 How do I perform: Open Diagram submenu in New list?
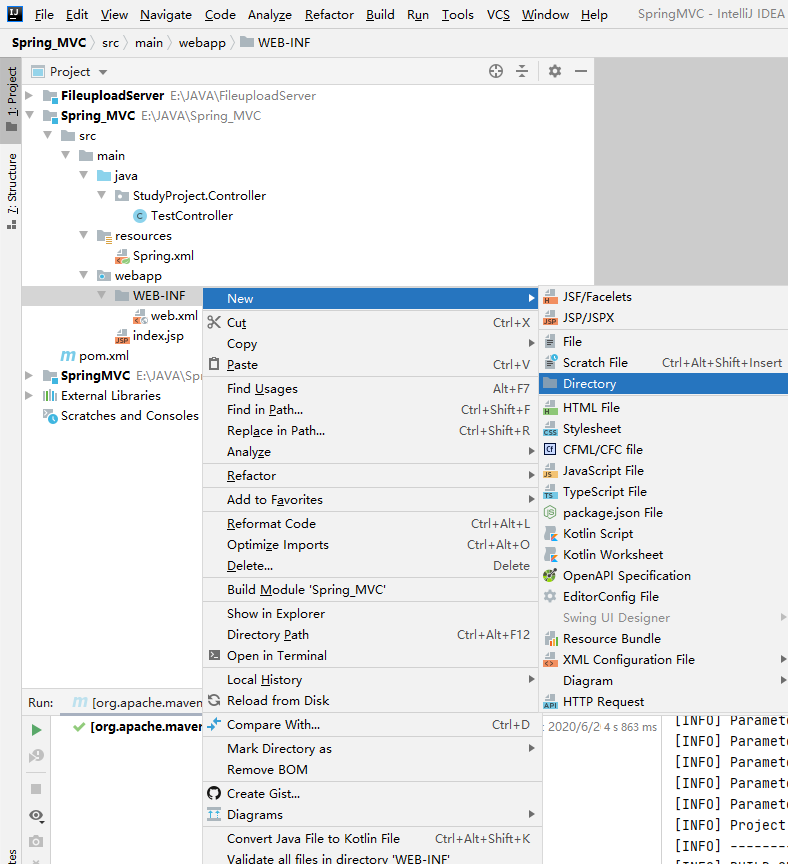pyautogui.click(x=664, y=681)
